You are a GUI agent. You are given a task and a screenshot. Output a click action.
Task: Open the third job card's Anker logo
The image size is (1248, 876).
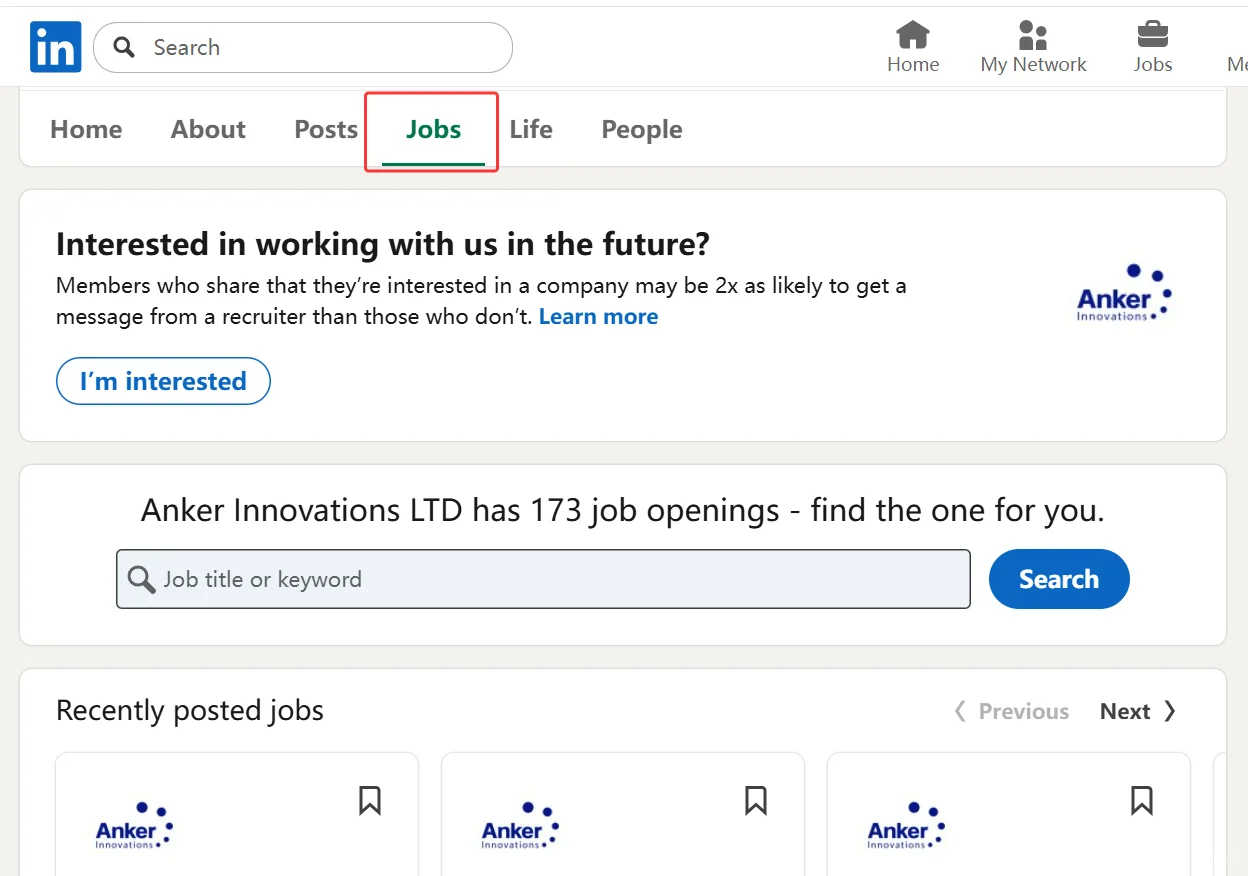pos(906,826)
